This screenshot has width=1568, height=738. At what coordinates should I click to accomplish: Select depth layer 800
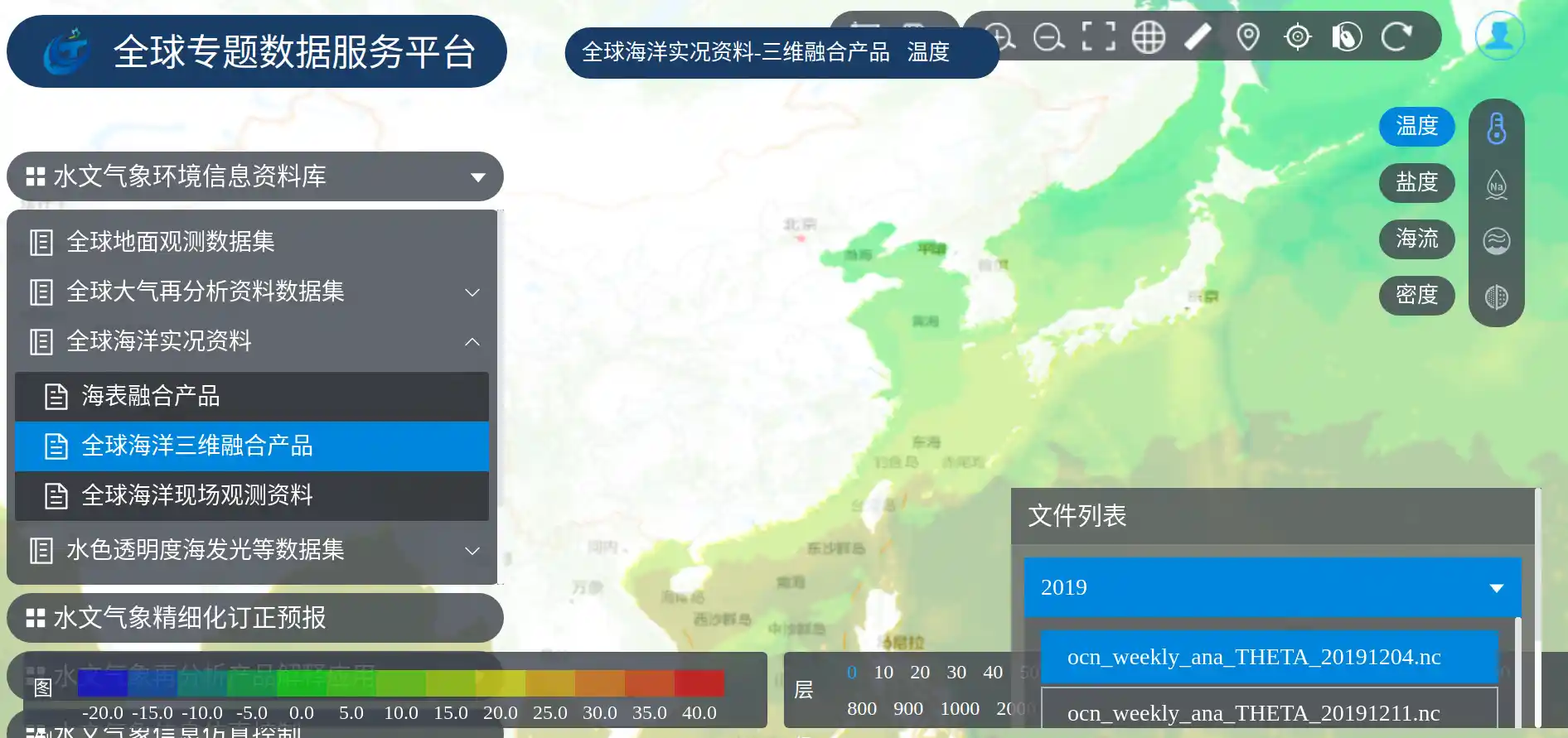(x=862, y=709)
